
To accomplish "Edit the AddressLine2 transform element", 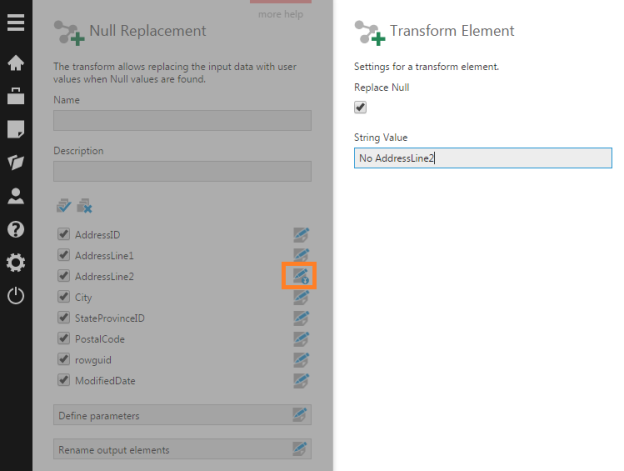I will point(300,276).
